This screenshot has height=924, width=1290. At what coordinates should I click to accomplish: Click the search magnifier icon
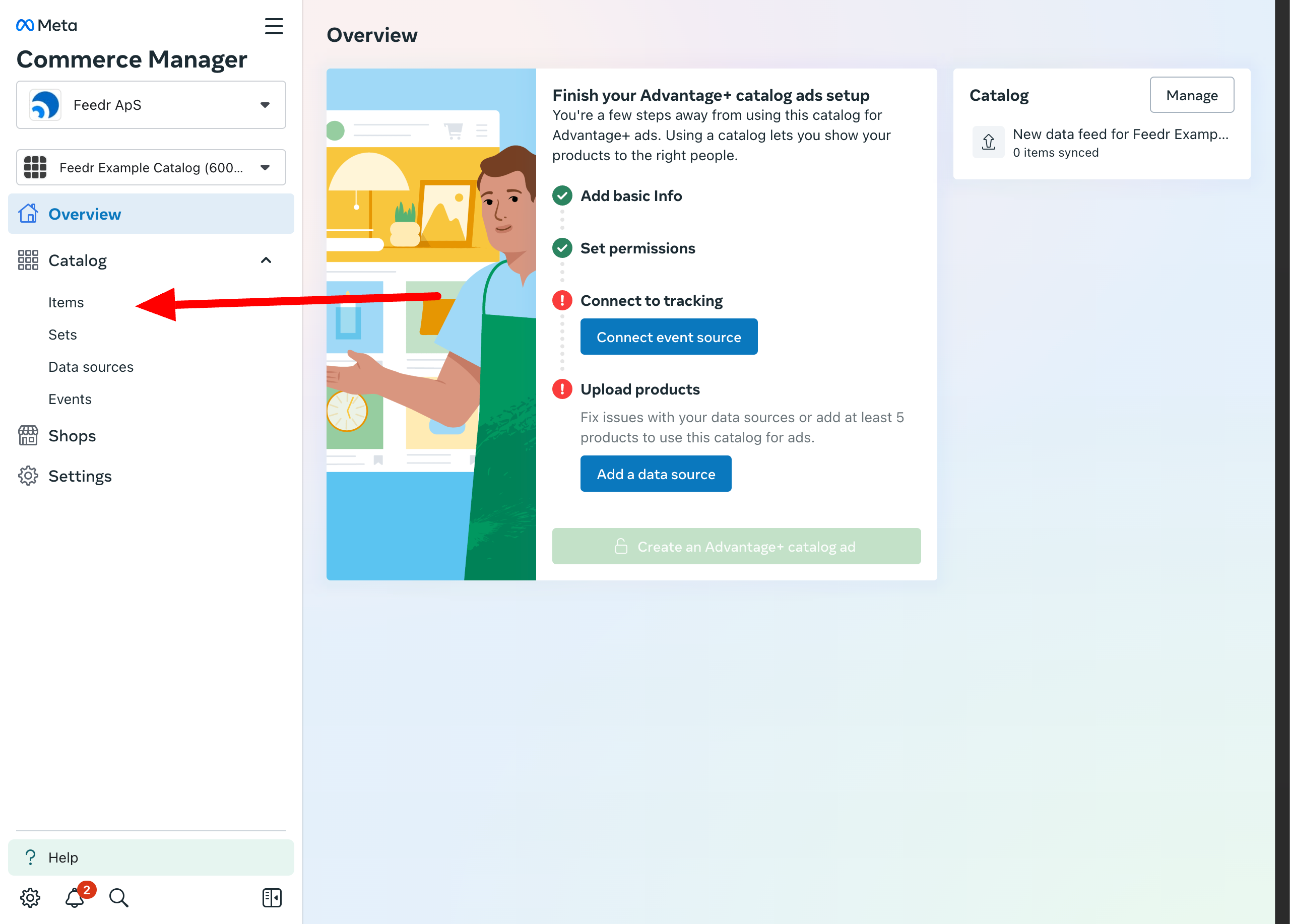[119, 897]
